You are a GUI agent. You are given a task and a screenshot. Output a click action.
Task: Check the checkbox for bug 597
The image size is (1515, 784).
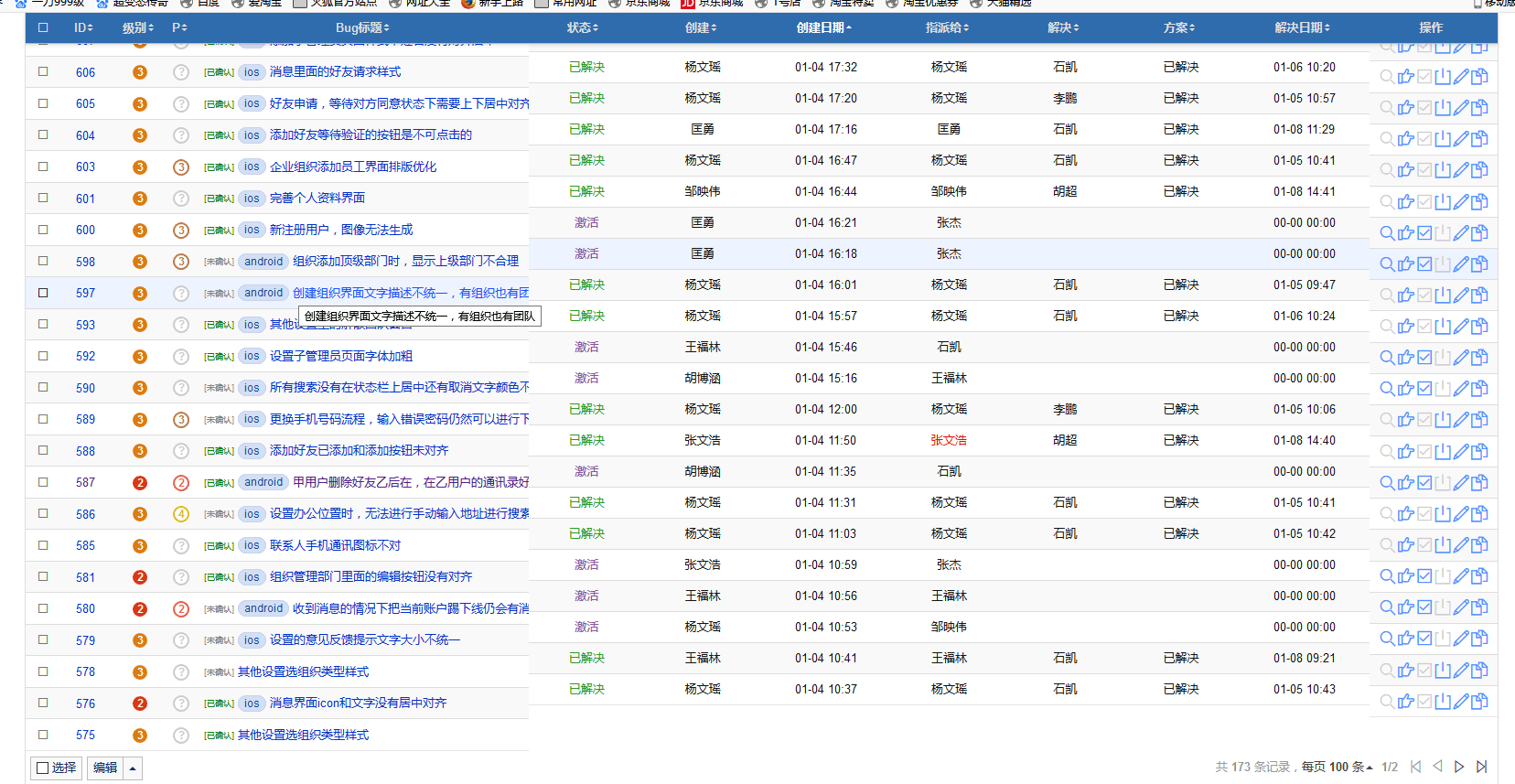pyautogui.click(x=43, y=293)
